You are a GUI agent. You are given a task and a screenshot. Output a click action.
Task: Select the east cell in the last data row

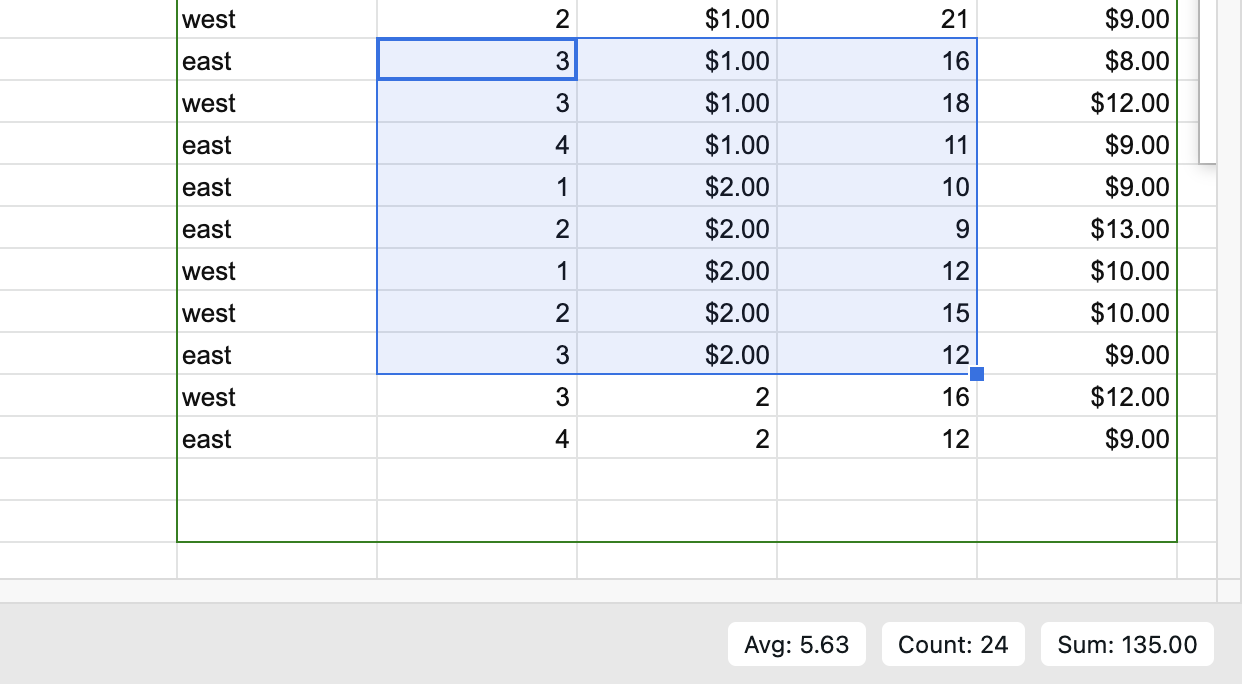point(277,439)
